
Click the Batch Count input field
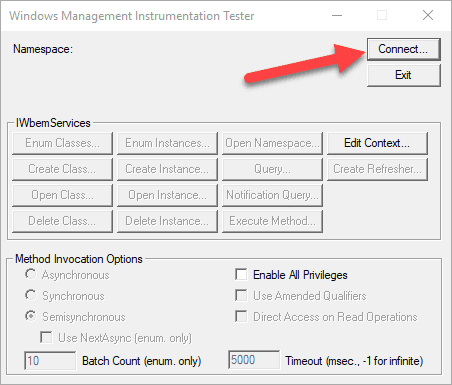click(50, 360)
